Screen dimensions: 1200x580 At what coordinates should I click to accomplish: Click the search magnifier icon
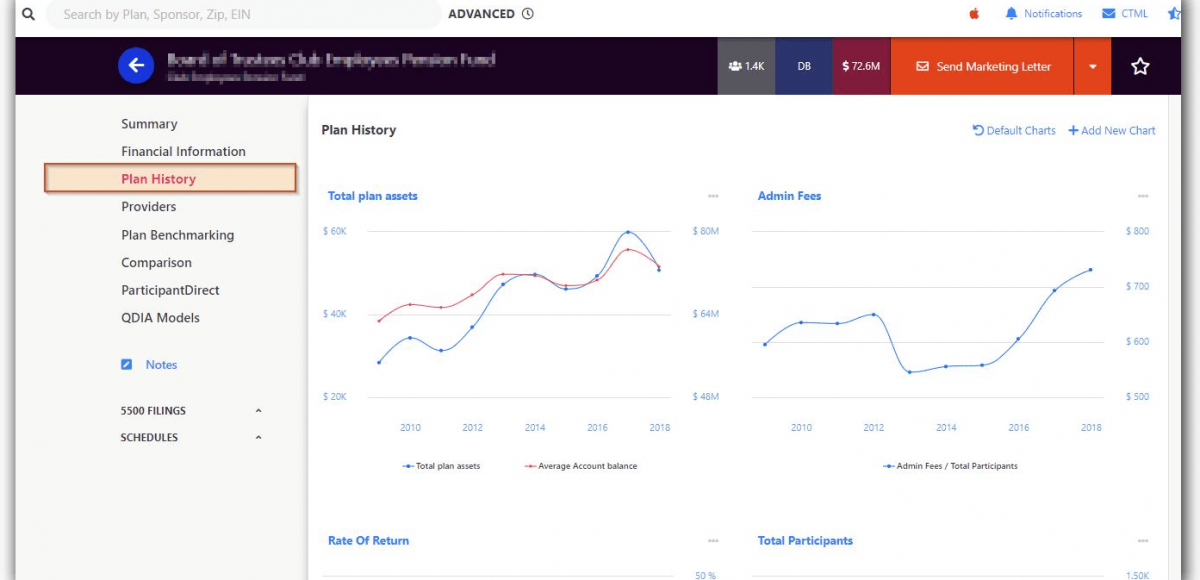click(x=28, y=14)
